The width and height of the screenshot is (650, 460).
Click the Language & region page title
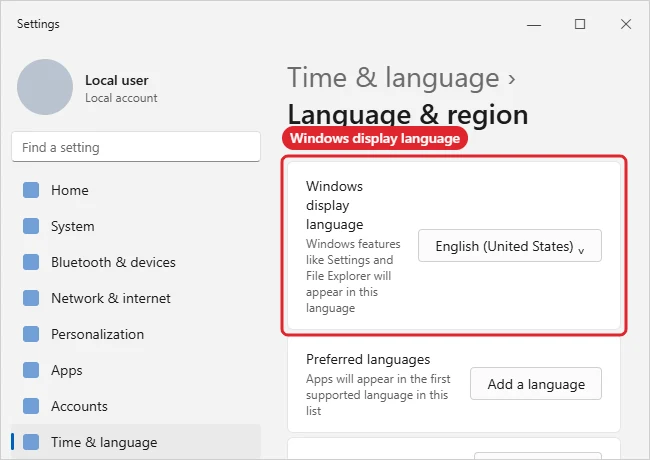(408, 115)
